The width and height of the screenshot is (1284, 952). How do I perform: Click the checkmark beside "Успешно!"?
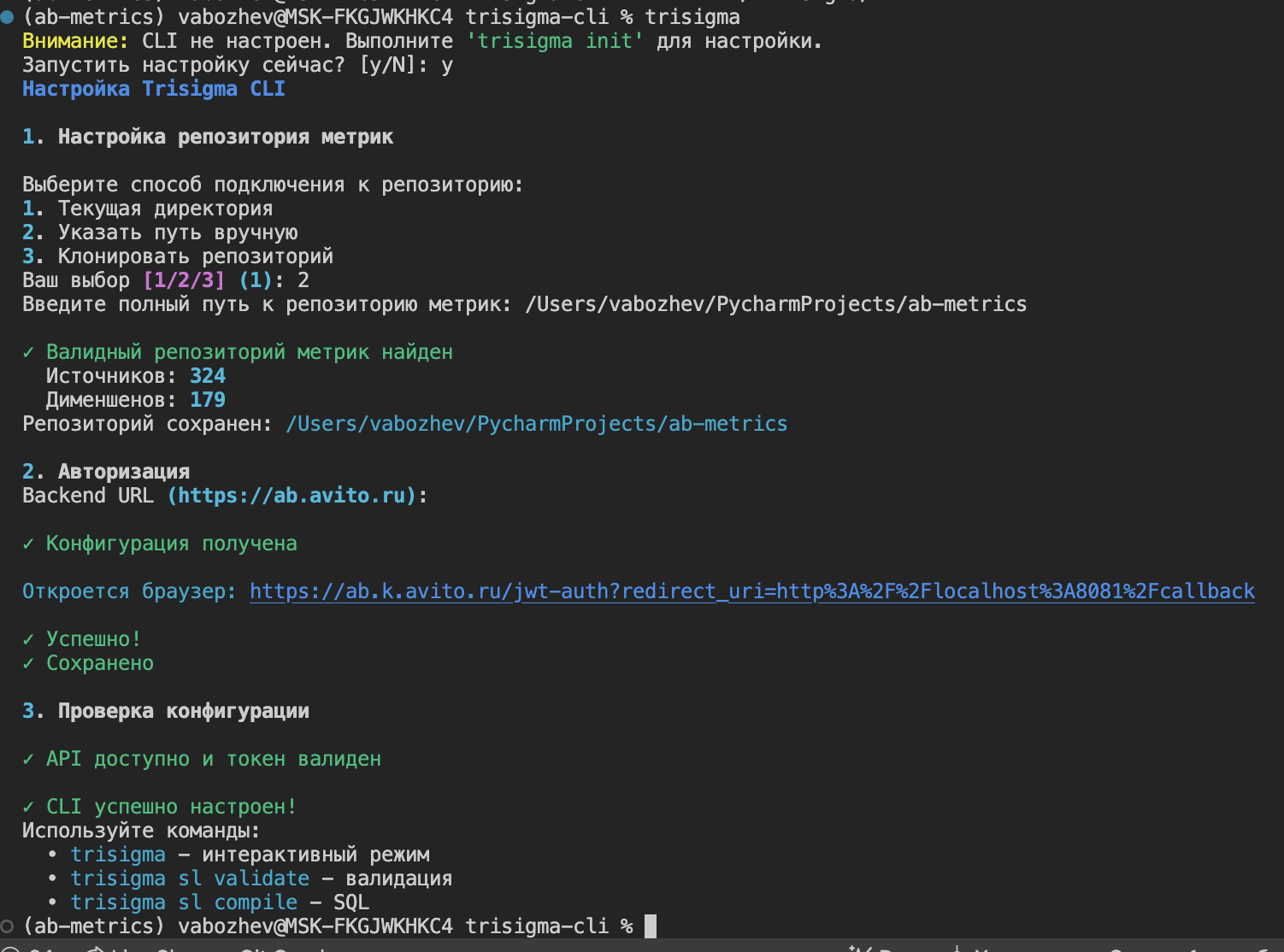[27, 638]
